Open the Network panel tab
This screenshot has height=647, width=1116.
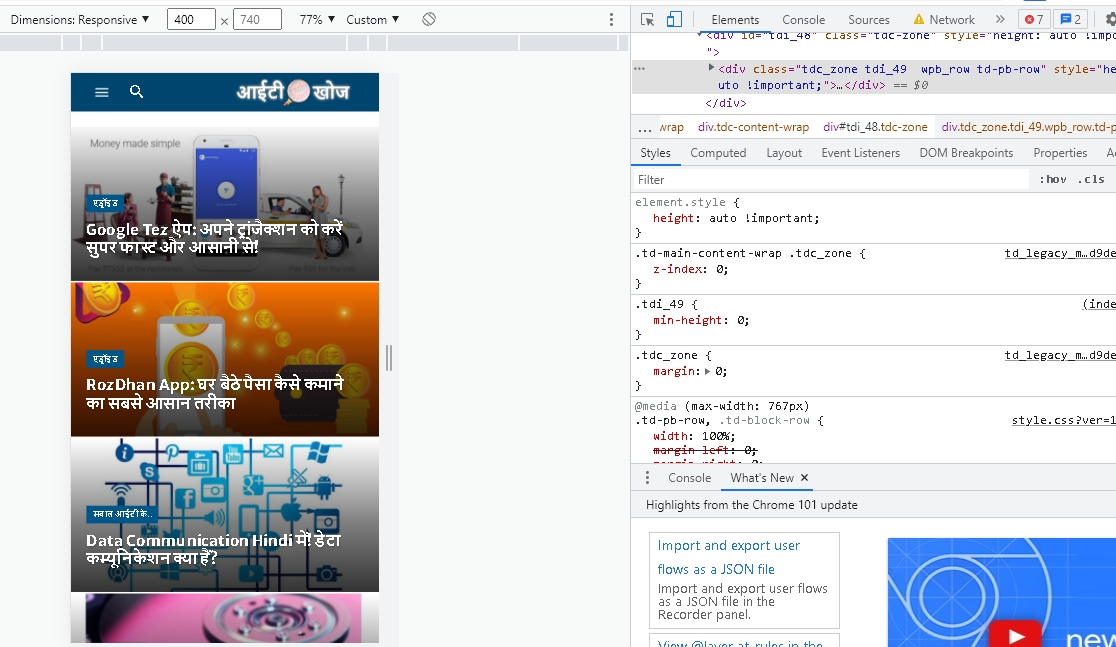[x=944, y=20]
